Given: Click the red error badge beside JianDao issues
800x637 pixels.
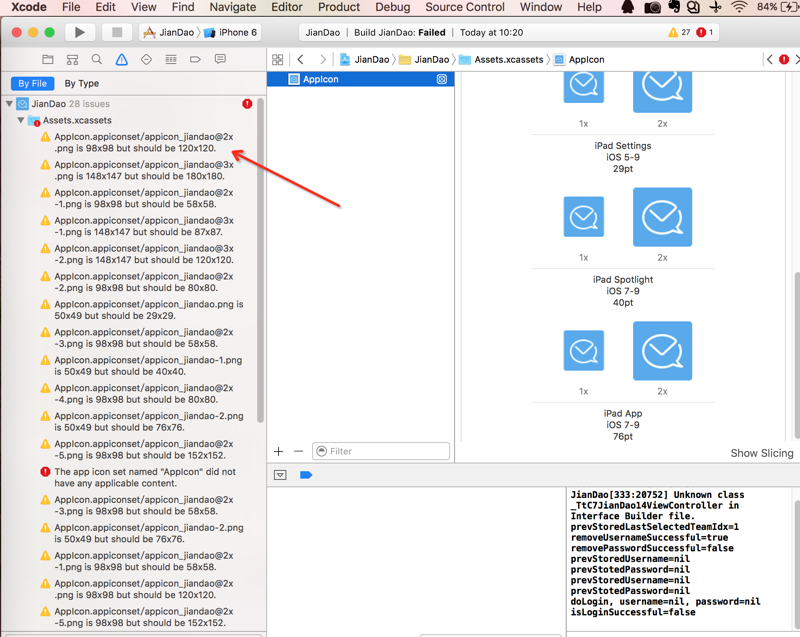Looking at the screenshot, I should 247,104.
